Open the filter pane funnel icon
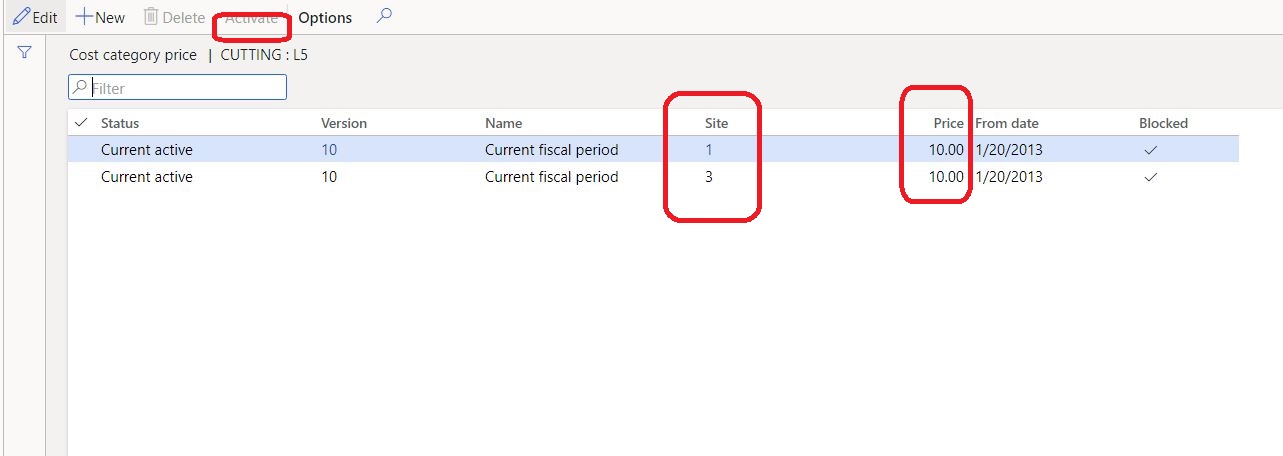 coord(24,54)
